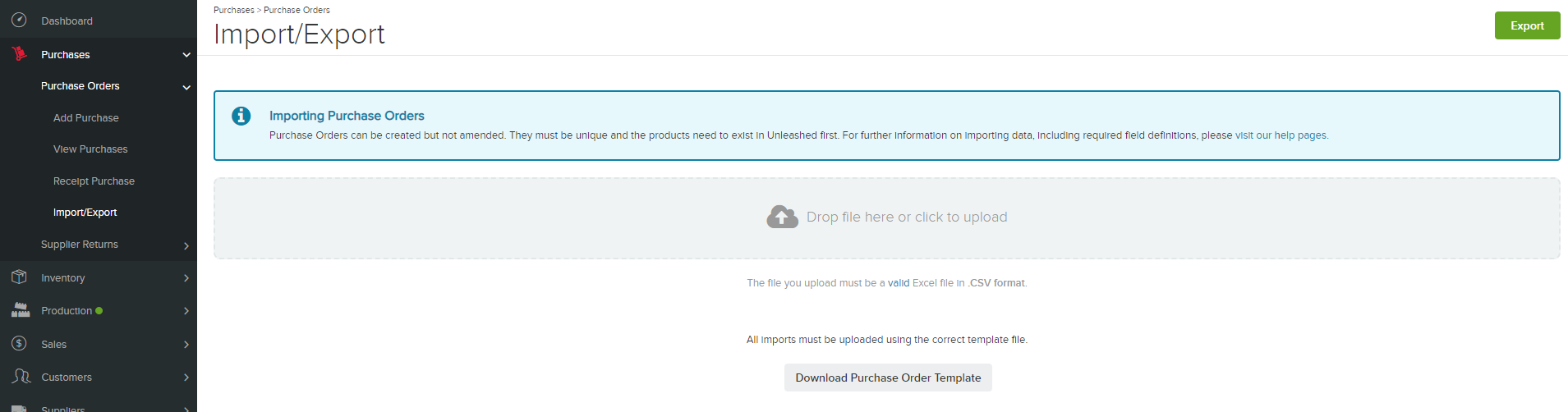1568x412 pixels.
Task: Download Purchase Order Template button
Action: click(x=888, y=378)
